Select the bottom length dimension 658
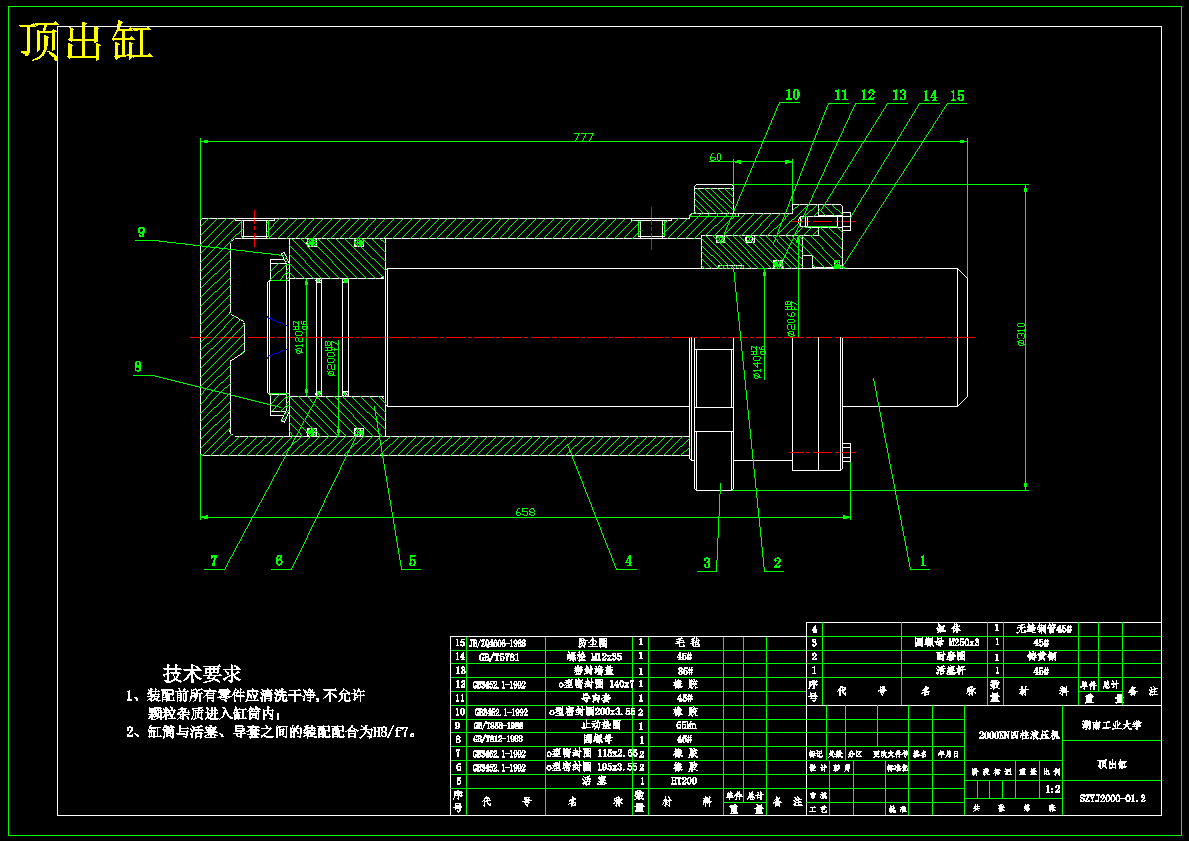Viewport: 1189px width, 841px height. tap(525, 512)
